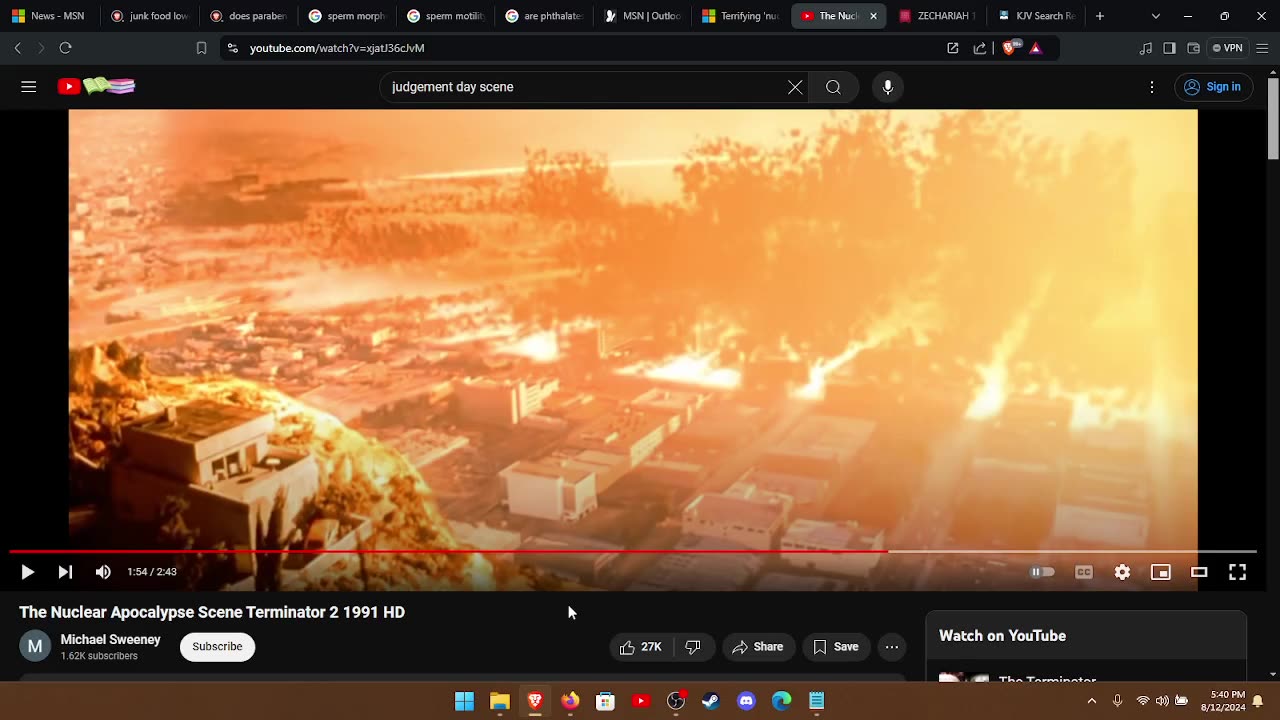Show hidden system tray icons
The width and height of the screenshot is (1280, 720).
pos(1091,701)
